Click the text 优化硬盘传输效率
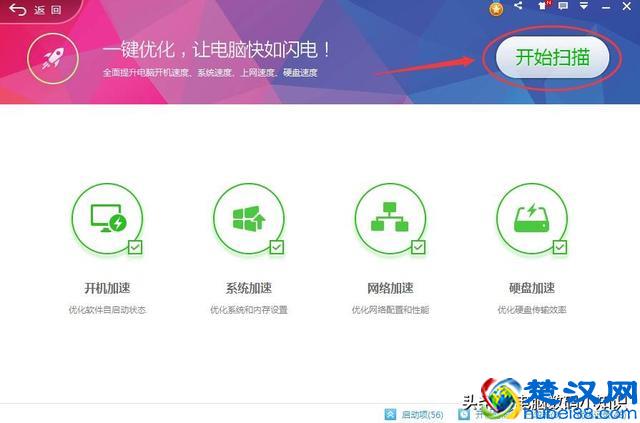 click(x=532, y=310)
